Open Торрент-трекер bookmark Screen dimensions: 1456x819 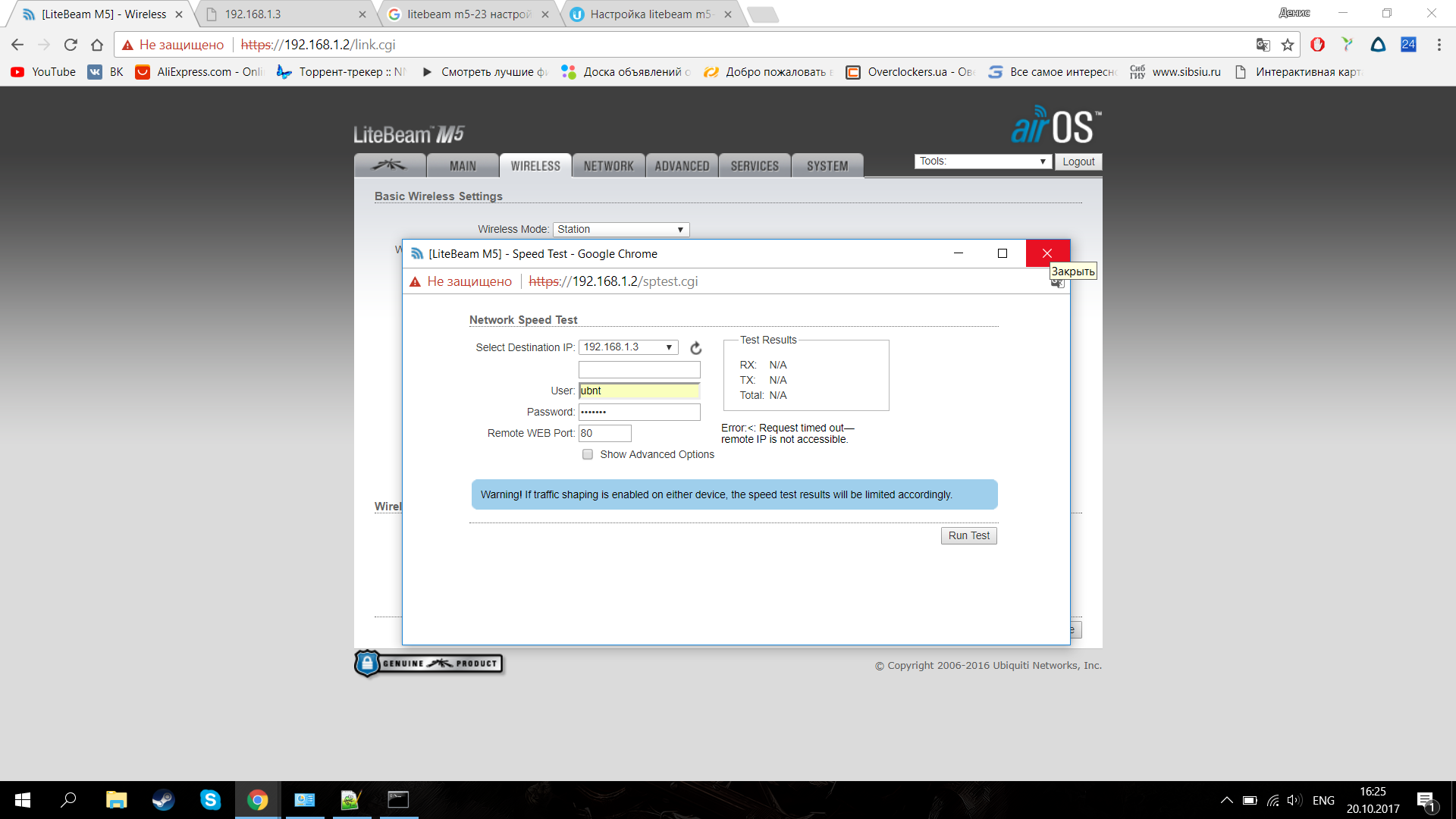tap(341, 72)
